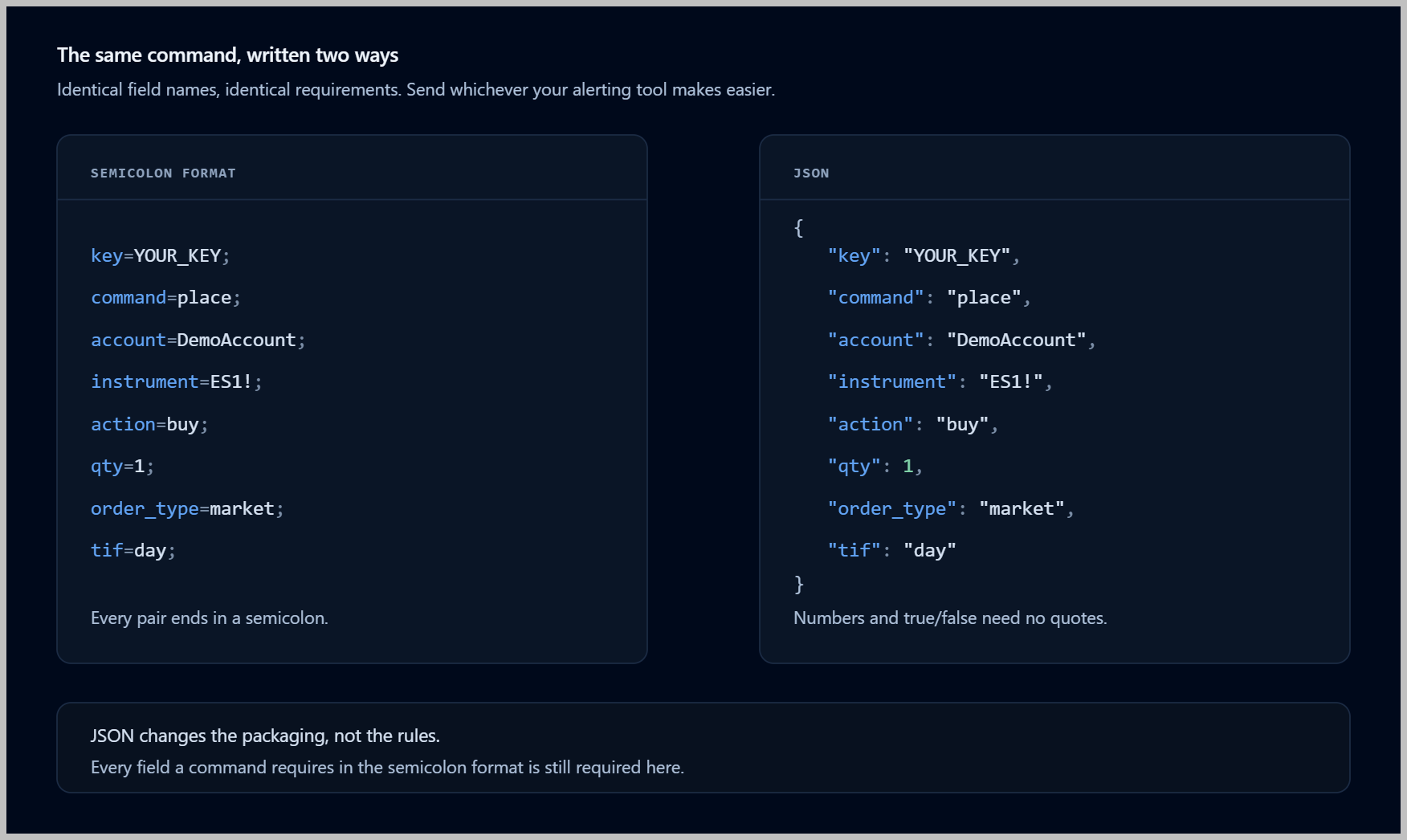Select the line "instrument=ES1!;"

pyautogui.click(x=177, y=382)
